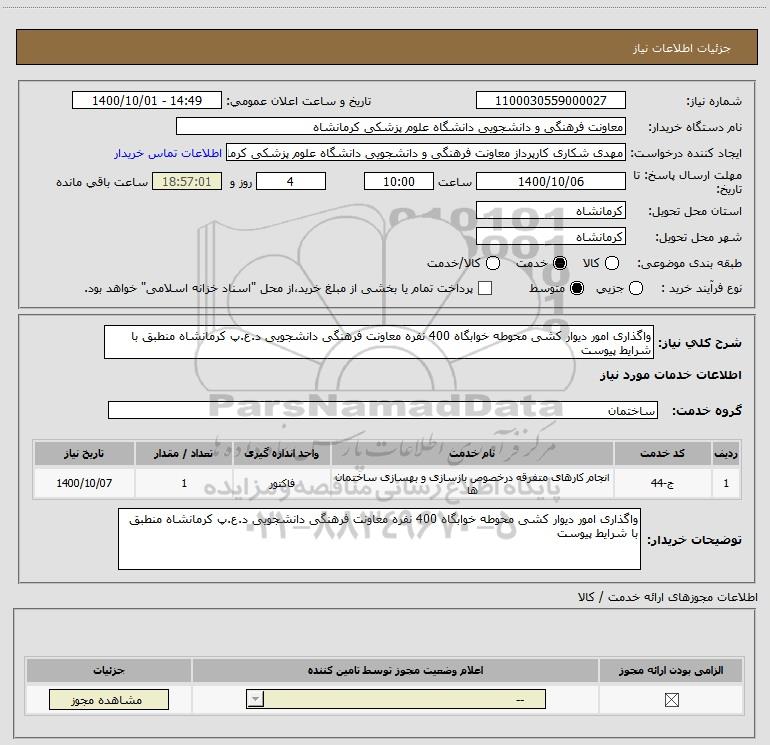Click the need date cell 1400/10/07

84,483
